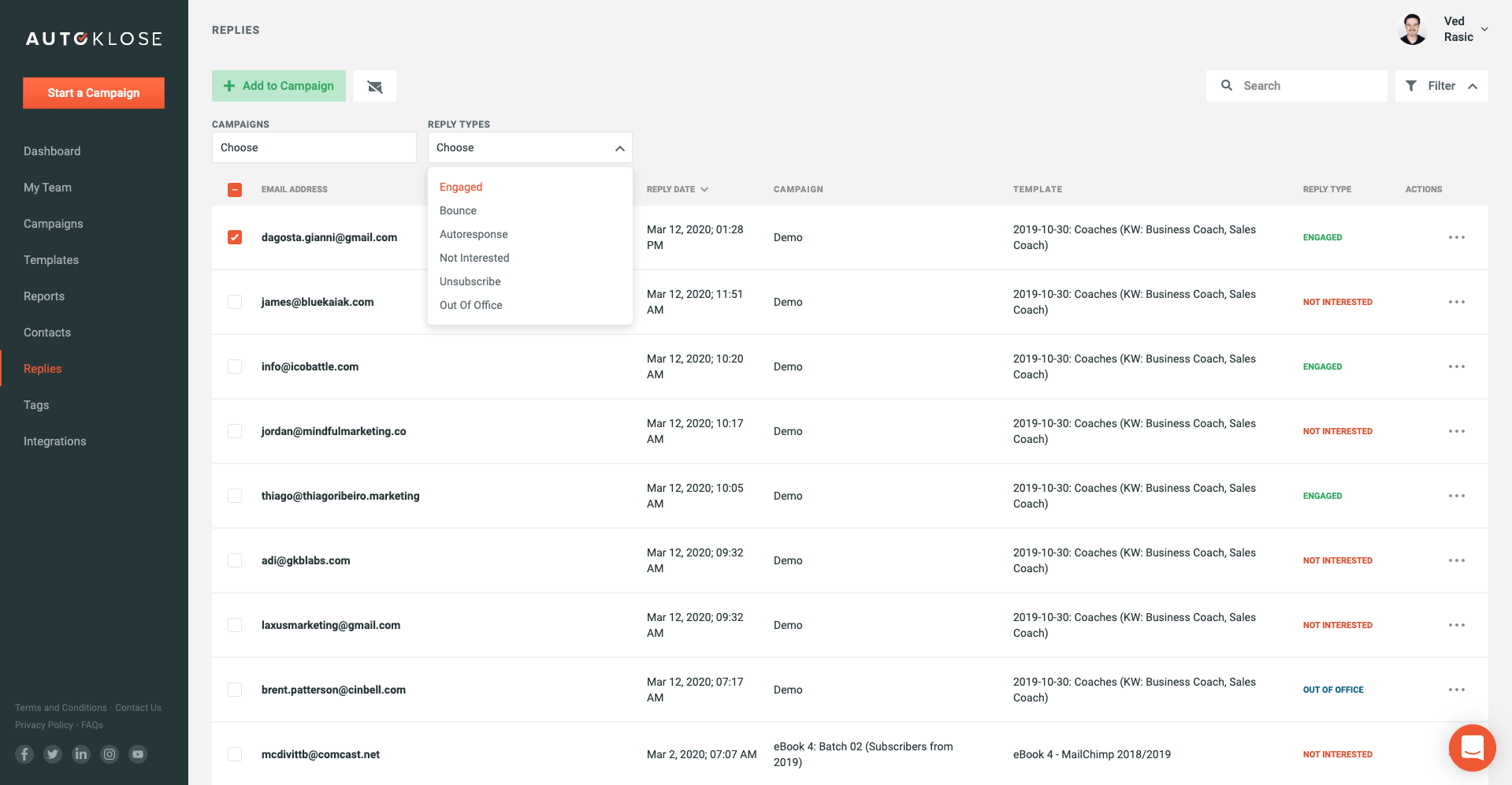Image resolution: width=1512 pixels, height=785 pixels.
Task: Open actions menu for jordan@mindfulmarketing.co
Action: (1457, 431)
